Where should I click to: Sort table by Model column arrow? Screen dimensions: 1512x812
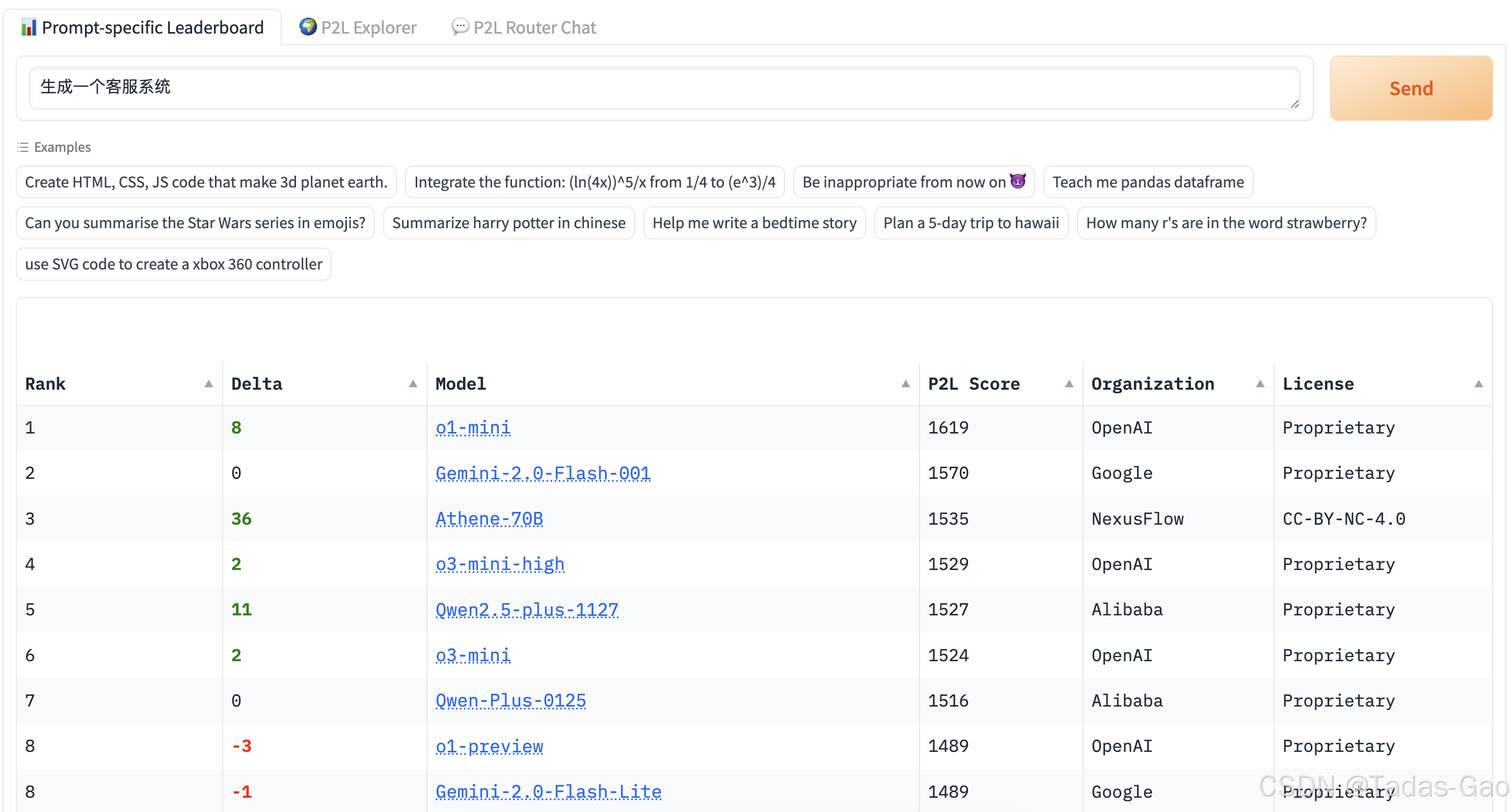tap(906, 384)
